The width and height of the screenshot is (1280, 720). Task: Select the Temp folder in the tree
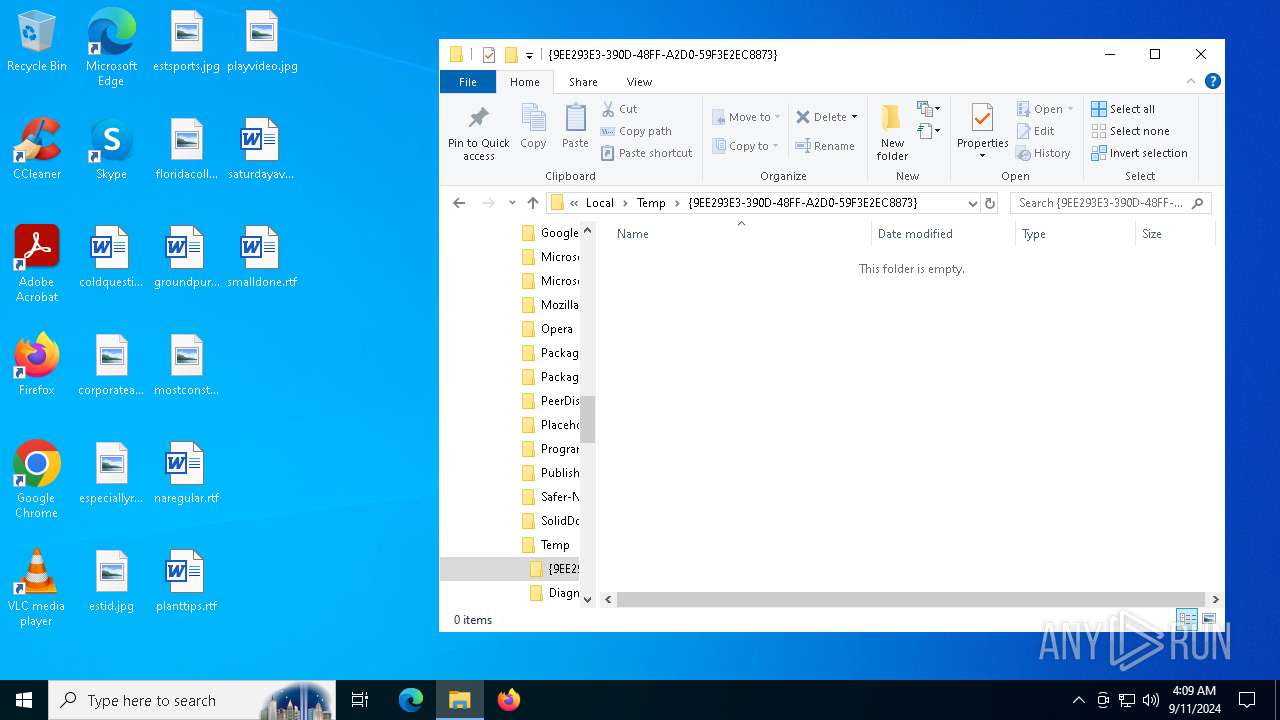coord(555,545)
